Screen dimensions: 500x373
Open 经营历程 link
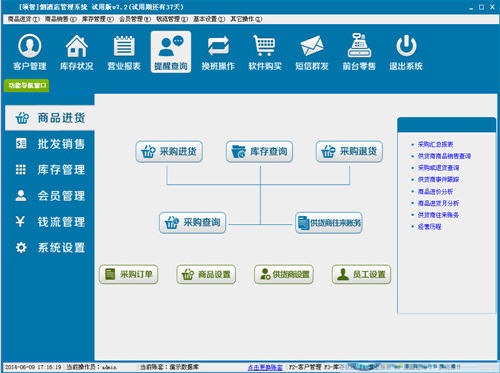point(429,227)
